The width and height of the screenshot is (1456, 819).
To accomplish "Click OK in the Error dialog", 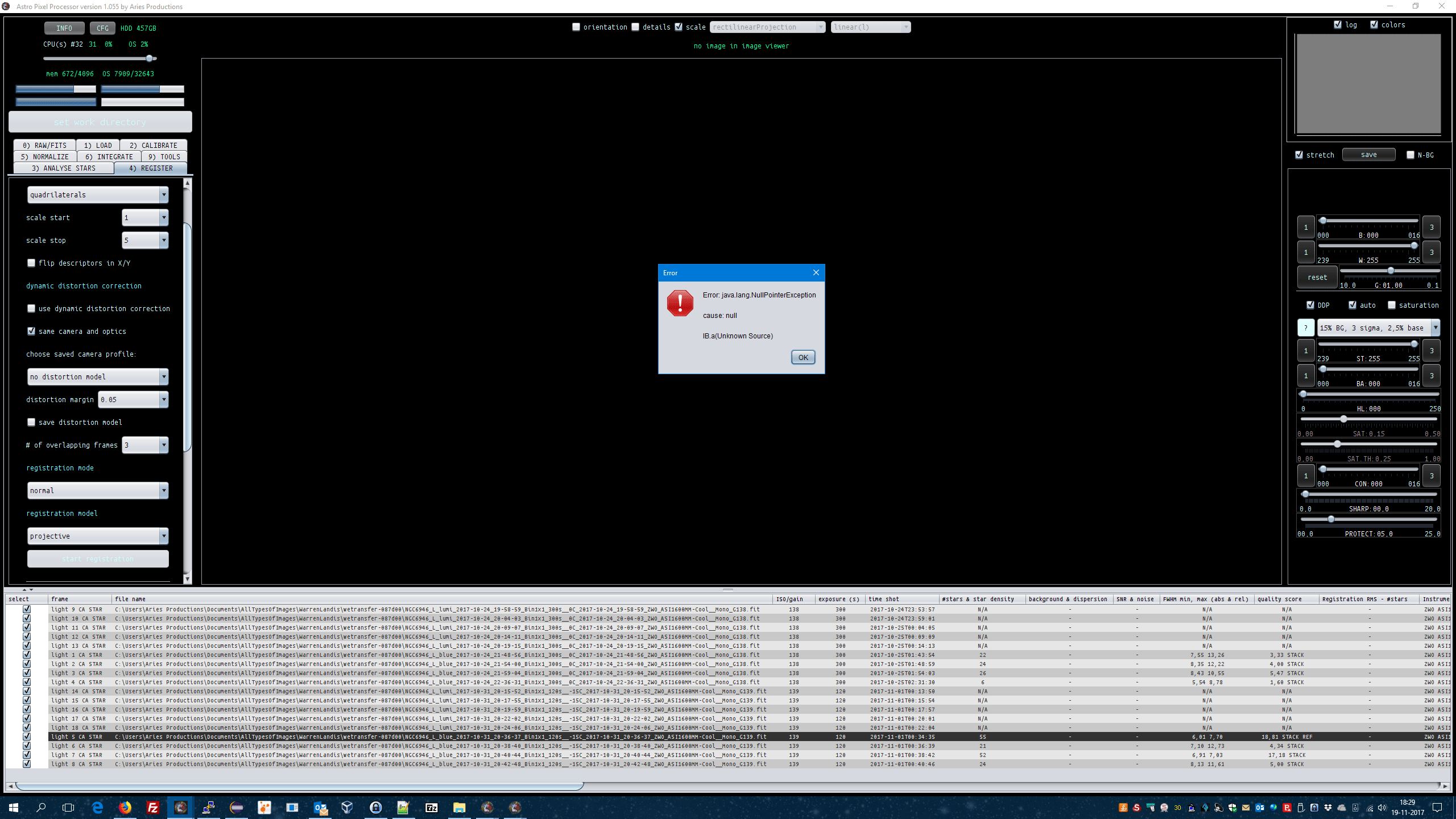I will click(x=803, y=357).
